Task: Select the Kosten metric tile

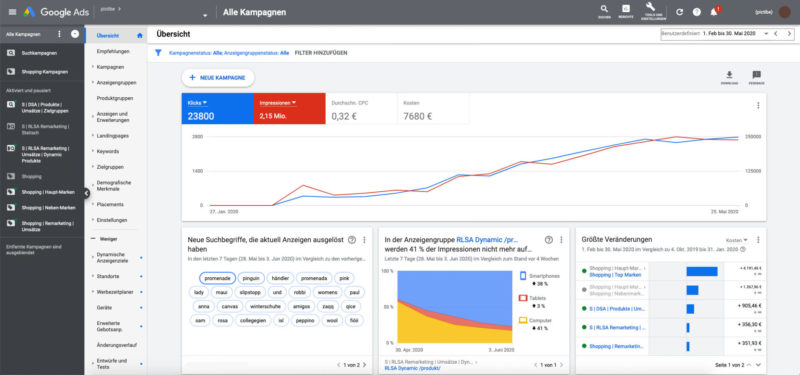Action: pyautogui.click(x=433, y=109)
